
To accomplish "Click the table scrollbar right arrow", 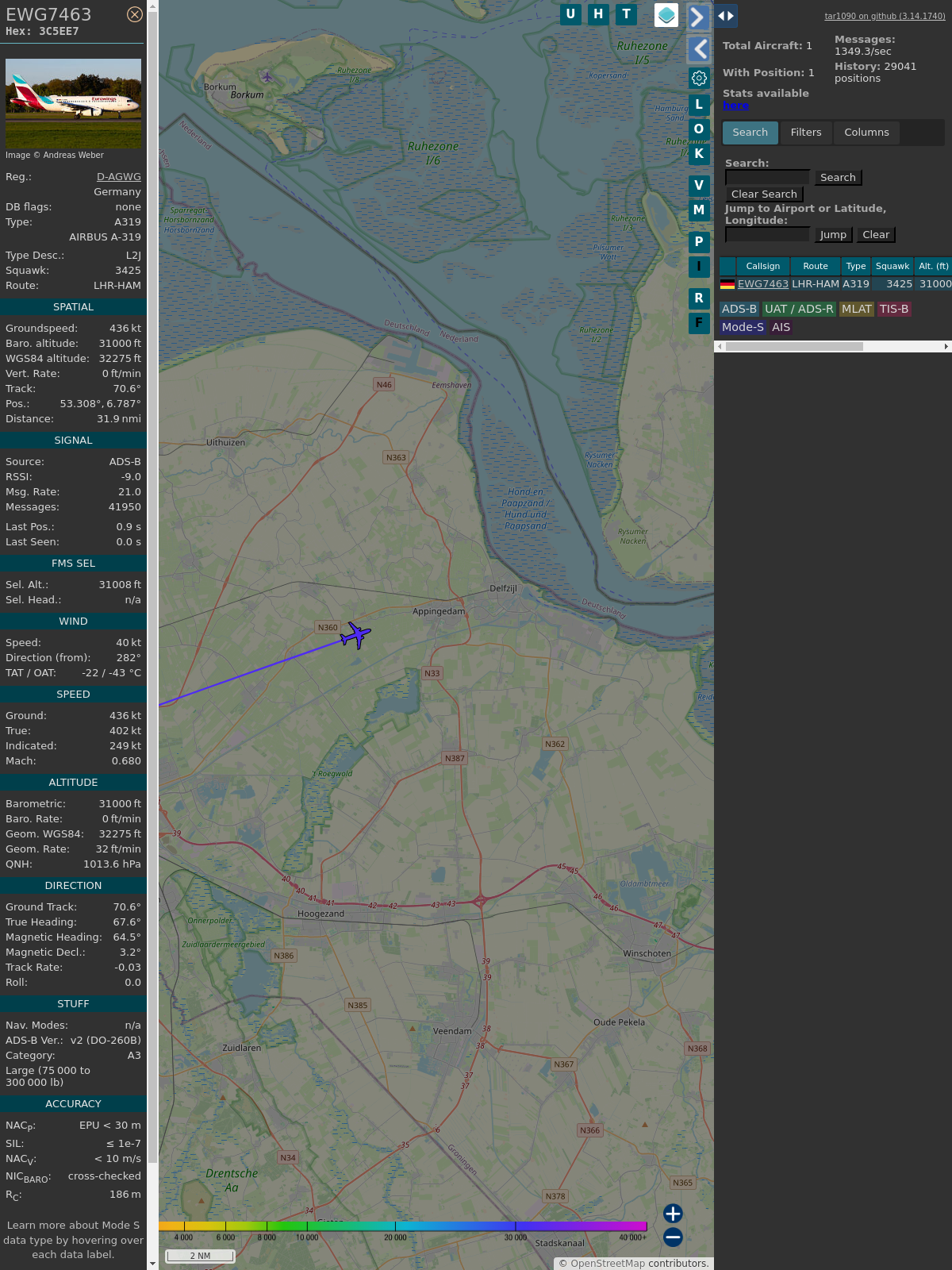I will 946,347.
